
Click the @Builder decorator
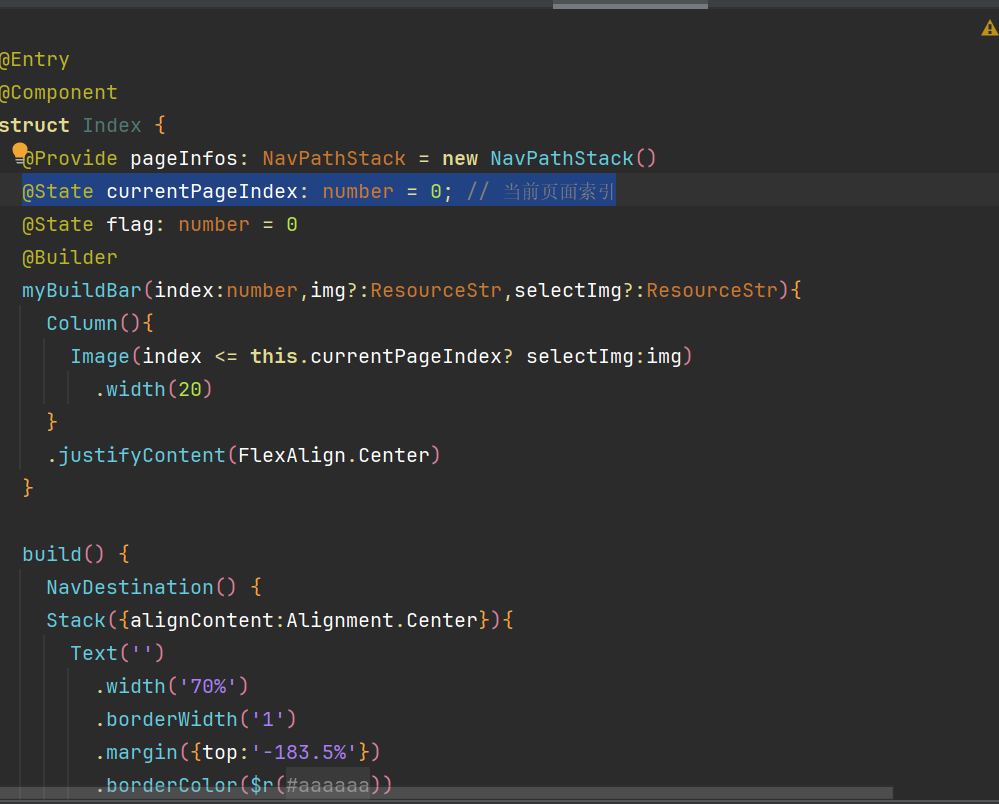tap(70, 258)
